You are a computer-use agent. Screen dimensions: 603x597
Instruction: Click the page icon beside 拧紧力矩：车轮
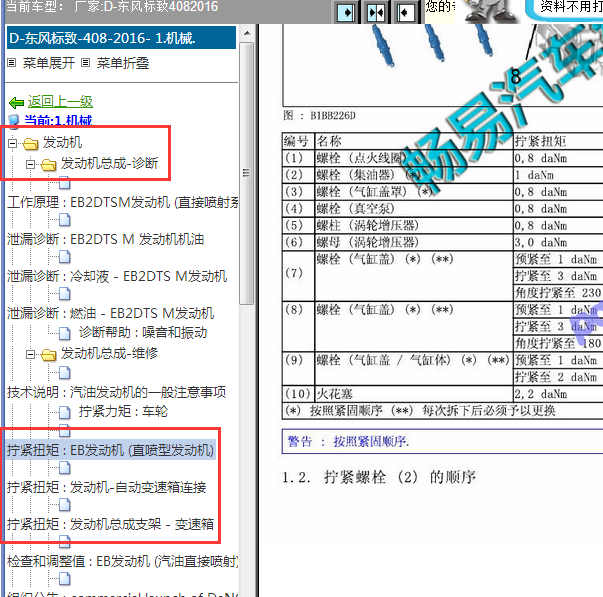click(x=65, y=412)
